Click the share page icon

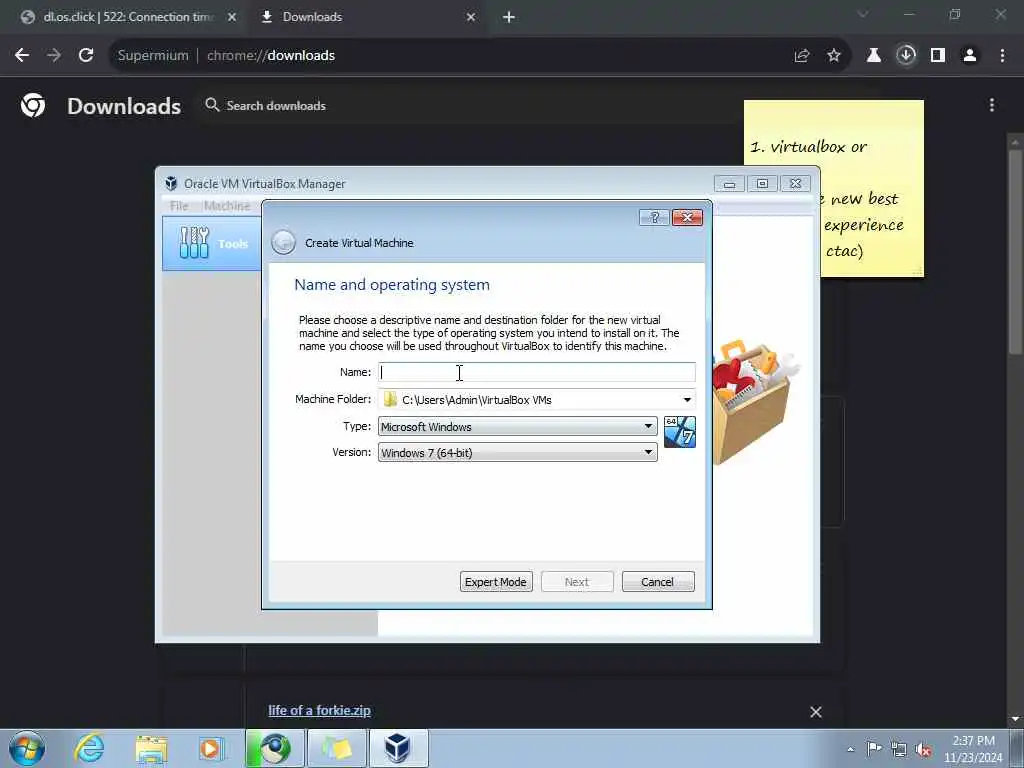coord(802,56)
